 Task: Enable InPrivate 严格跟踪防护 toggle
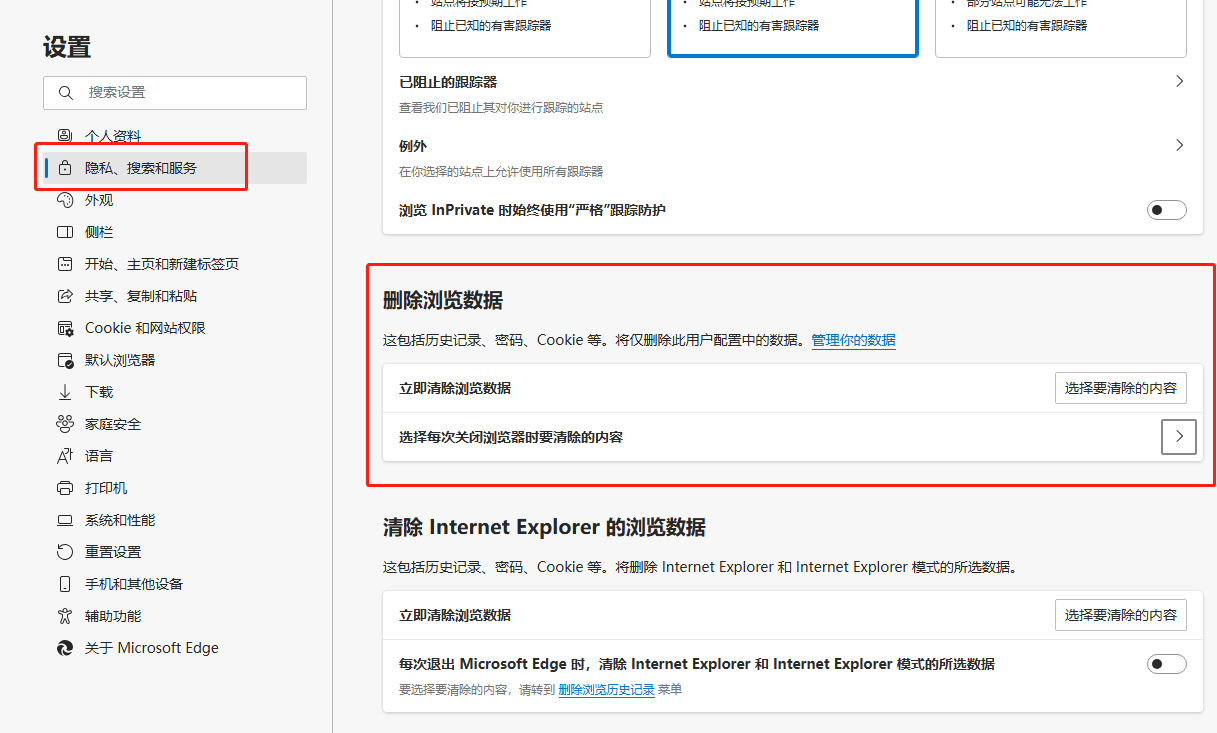point(1166,209)
